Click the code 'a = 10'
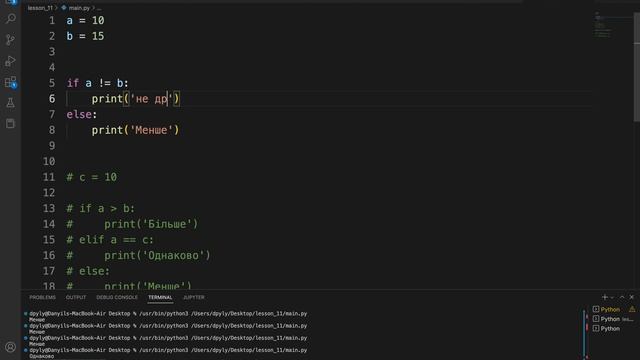 click(85, 20)
